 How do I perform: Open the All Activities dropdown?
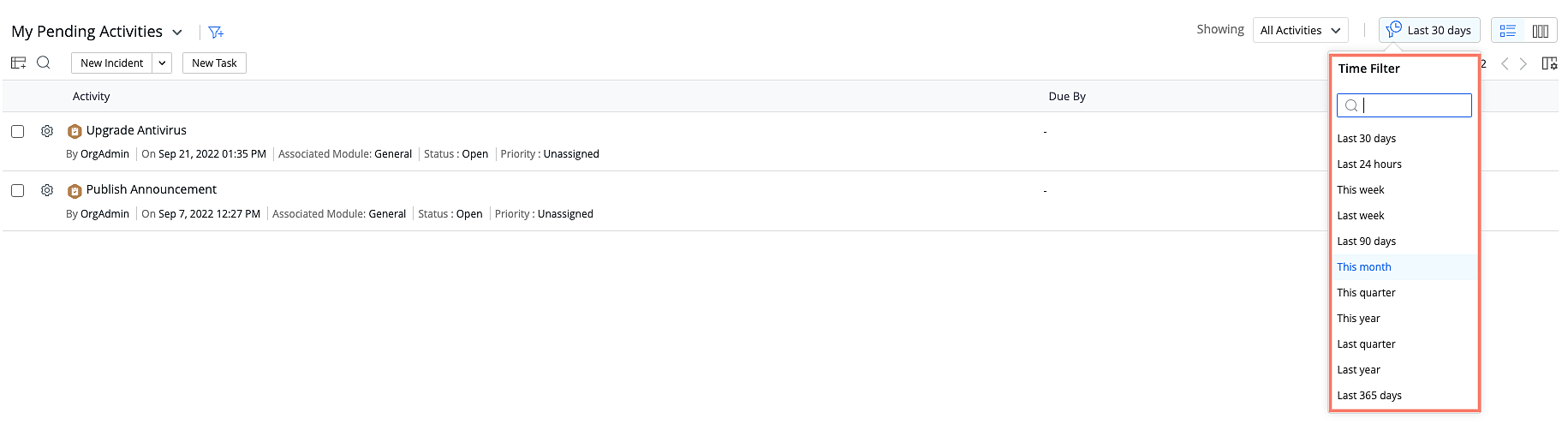(1300, 30)
